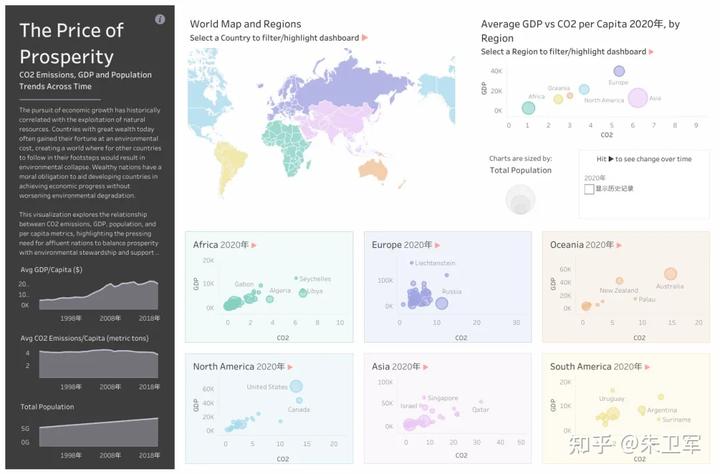Click the 'Uruguay' label in the South America chart
This screenshot has width=720, height=474.
(x=611, y=399)
